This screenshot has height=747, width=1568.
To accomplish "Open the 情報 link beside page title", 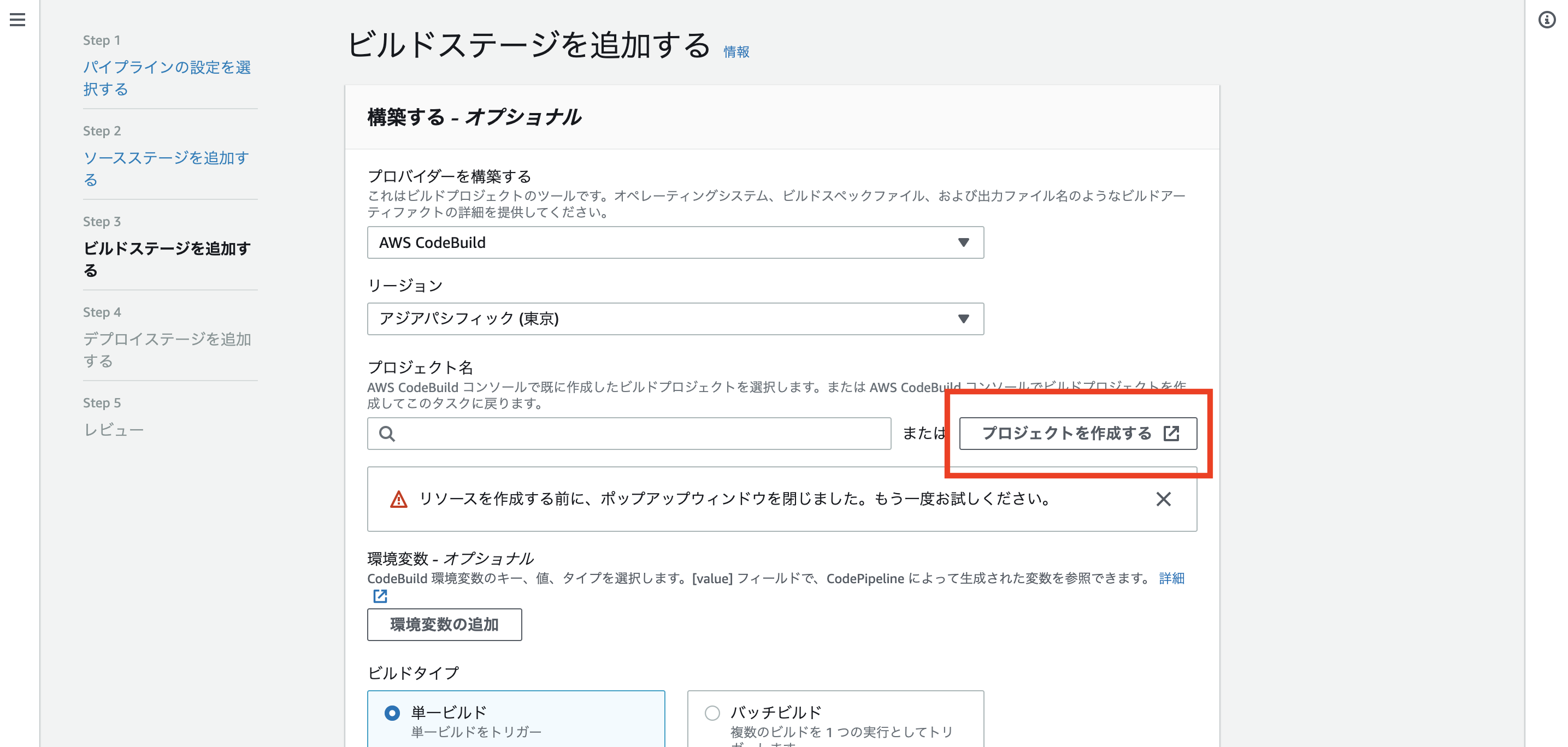I will point(736,52).
